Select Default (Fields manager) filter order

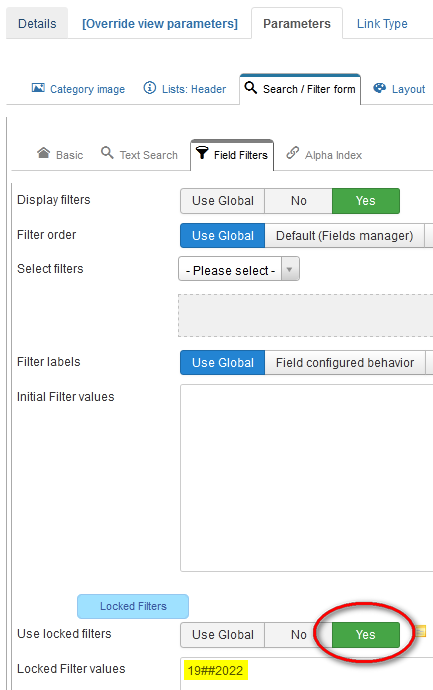point(345,236)
